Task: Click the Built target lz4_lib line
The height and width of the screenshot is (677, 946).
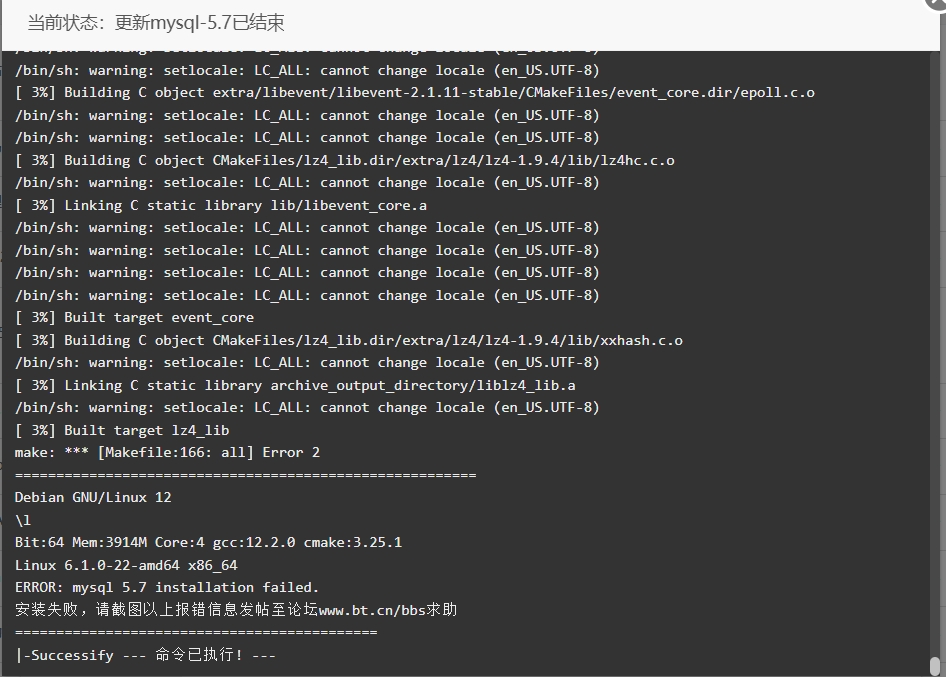Action: pos(122,431)
